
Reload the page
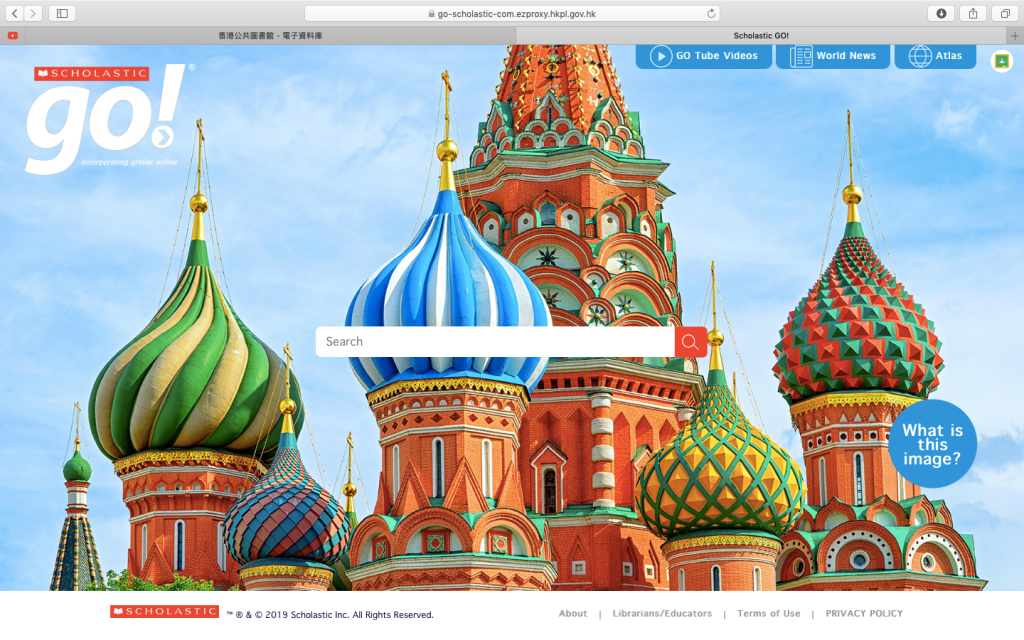click(x=711, y=14)
